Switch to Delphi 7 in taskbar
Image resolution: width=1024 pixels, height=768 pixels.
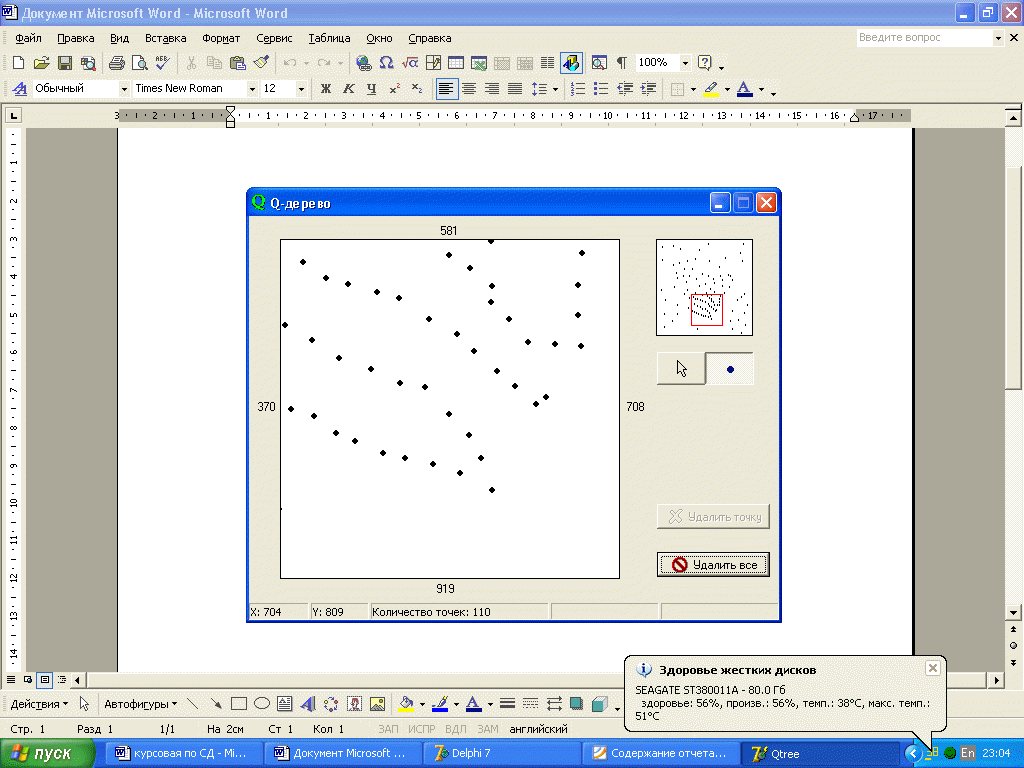tap(501, 753)
